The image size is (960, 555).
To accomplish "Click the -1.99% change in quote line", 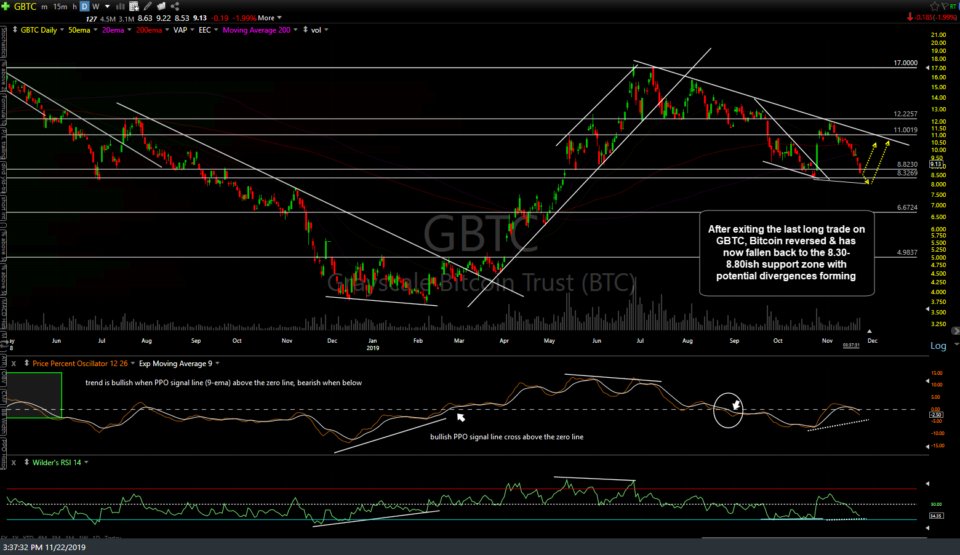I will (245, 18).
